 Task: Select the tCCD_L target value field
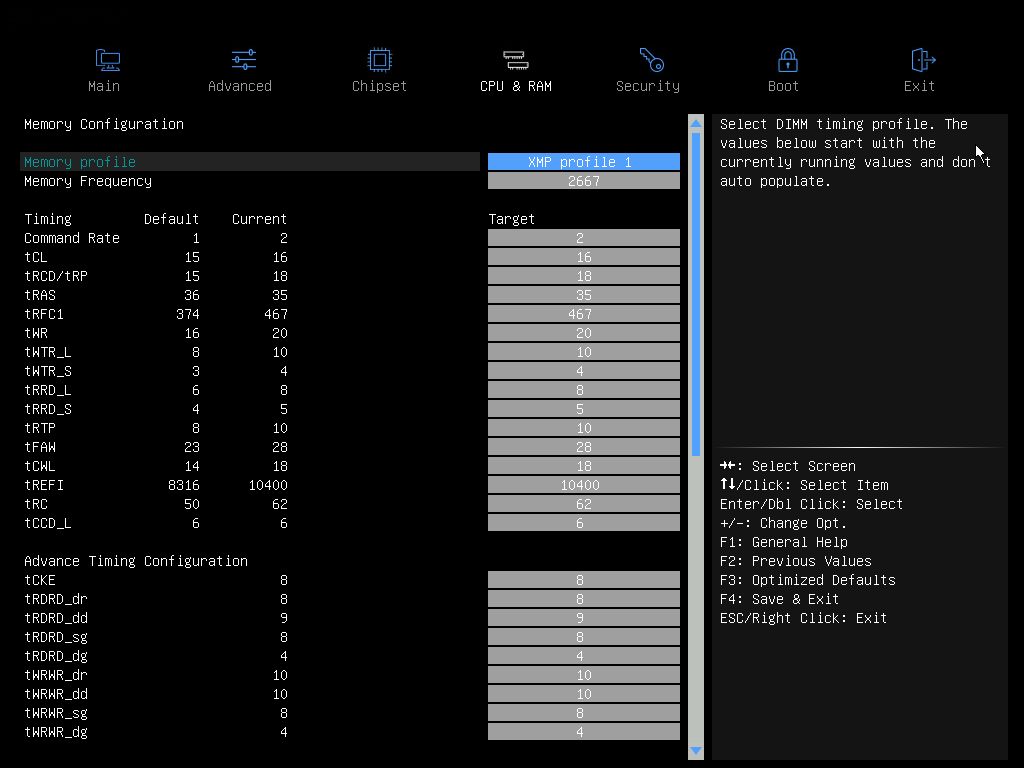[584, 522]
